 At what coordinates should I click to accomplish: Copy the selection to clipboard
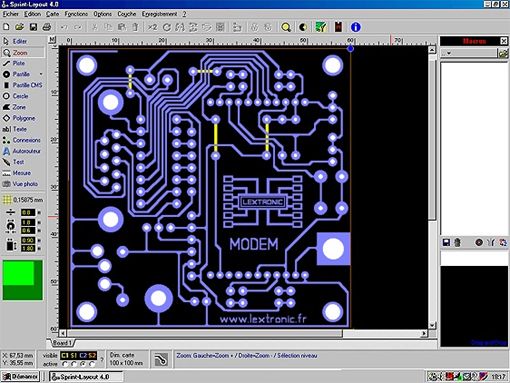coord(108,27)
